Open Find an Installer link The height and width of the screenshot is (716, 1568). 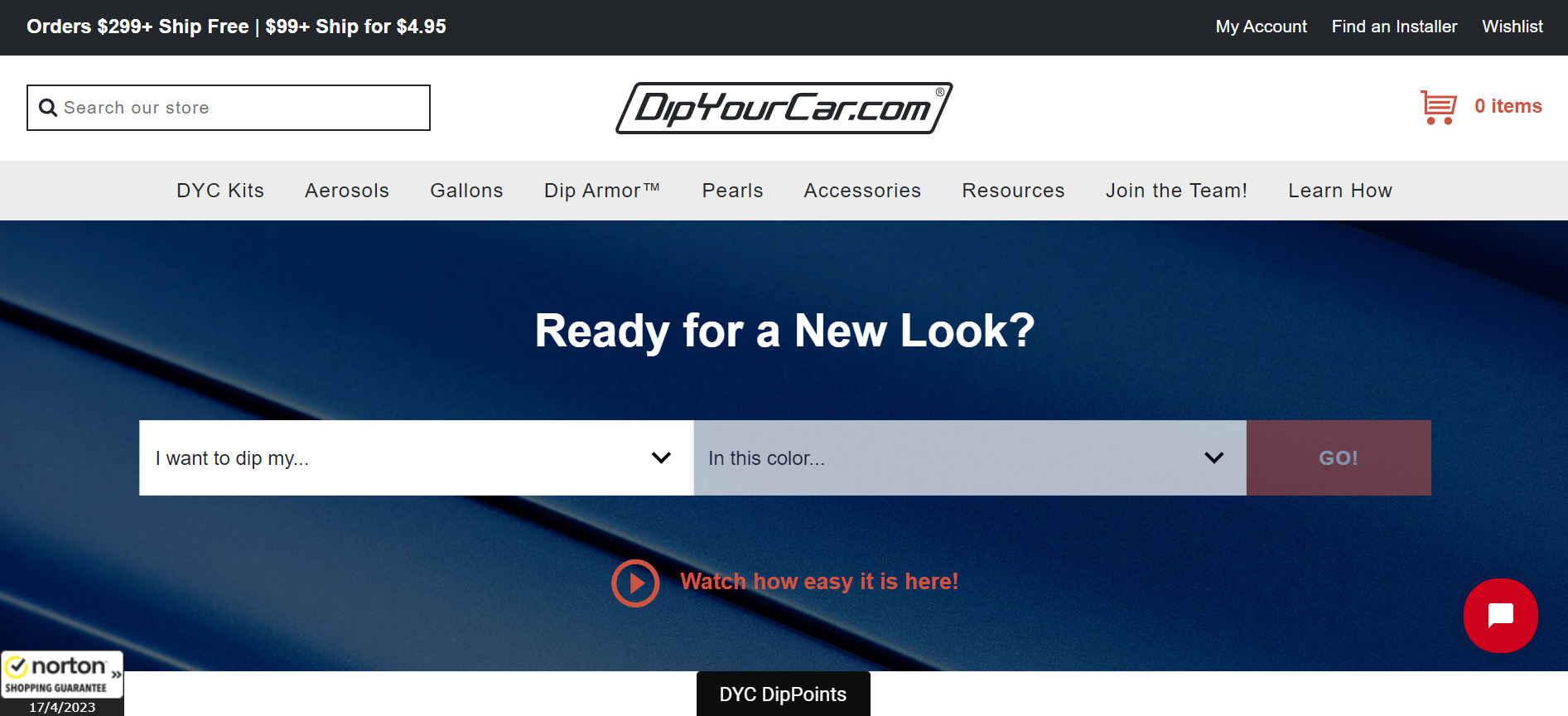point(1394,27)
